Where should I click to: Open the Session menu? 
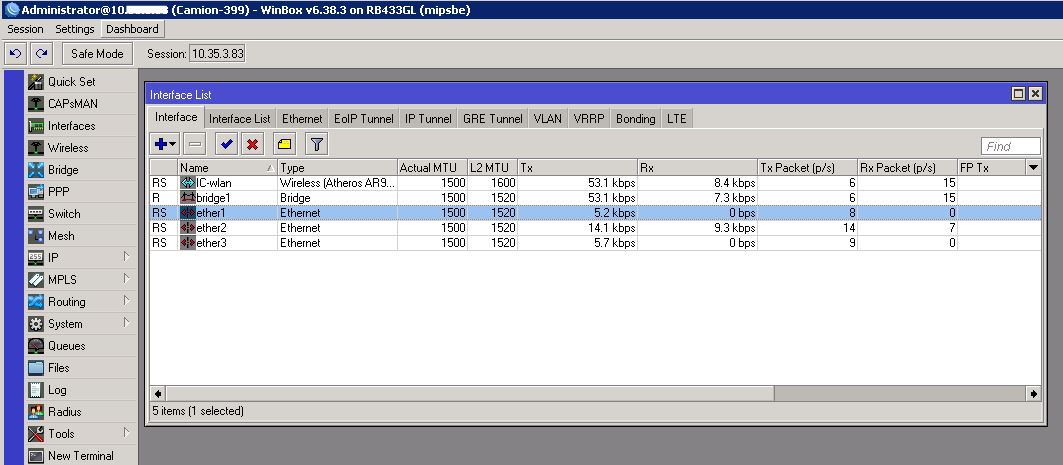25,29
